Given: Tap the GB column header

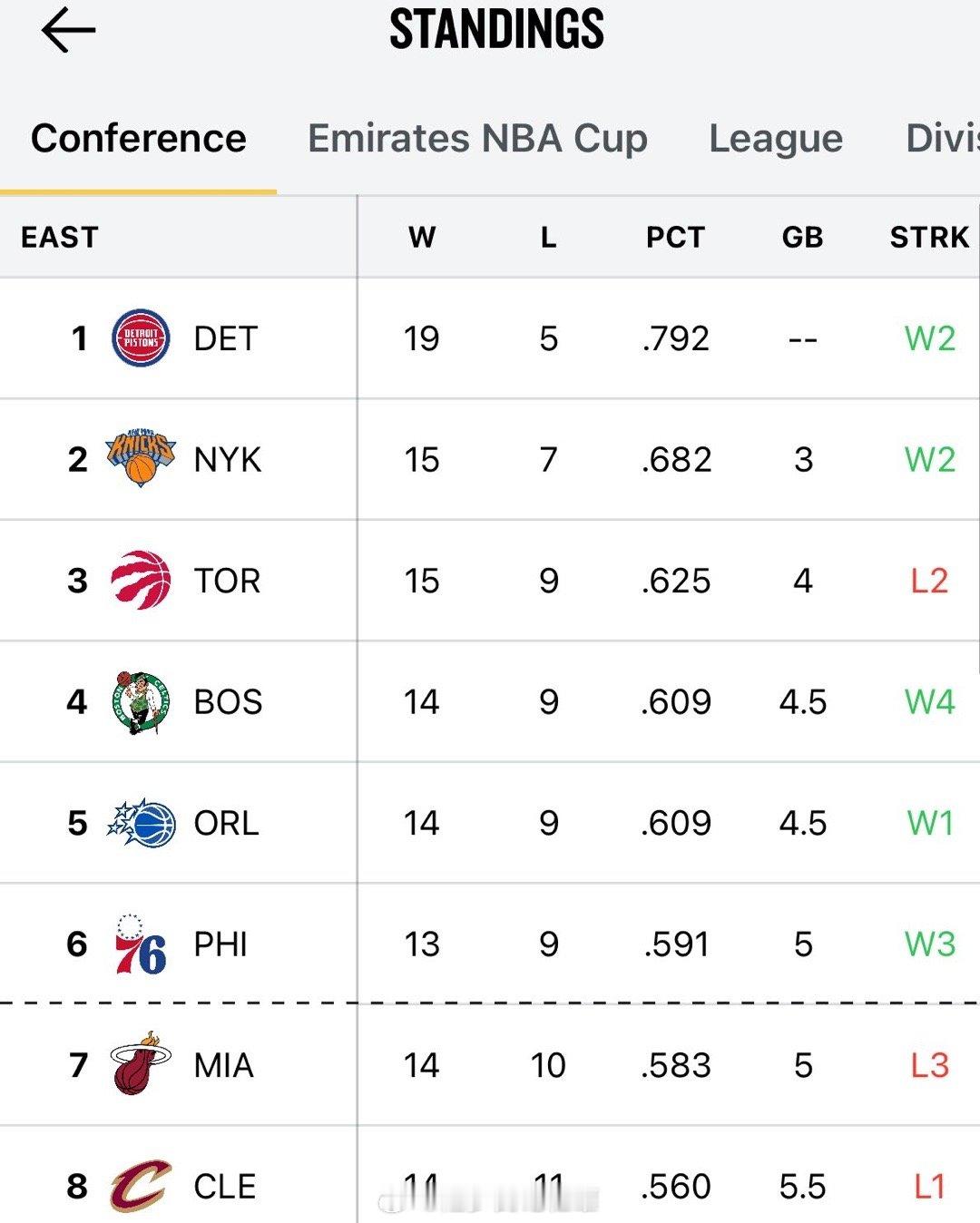Looking at the screenshot, I should [802, 238].
